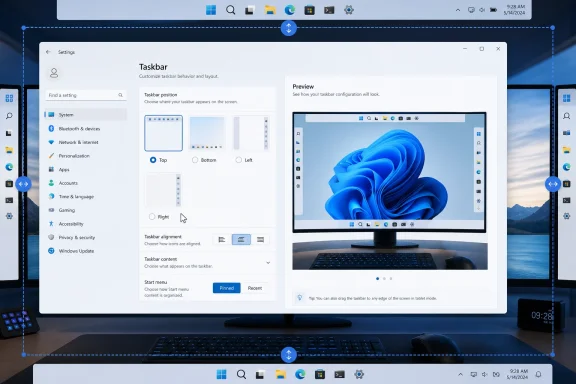
Task: Launch Microsoft Edge from the bottom taskbar
Action: pos(300,374)
